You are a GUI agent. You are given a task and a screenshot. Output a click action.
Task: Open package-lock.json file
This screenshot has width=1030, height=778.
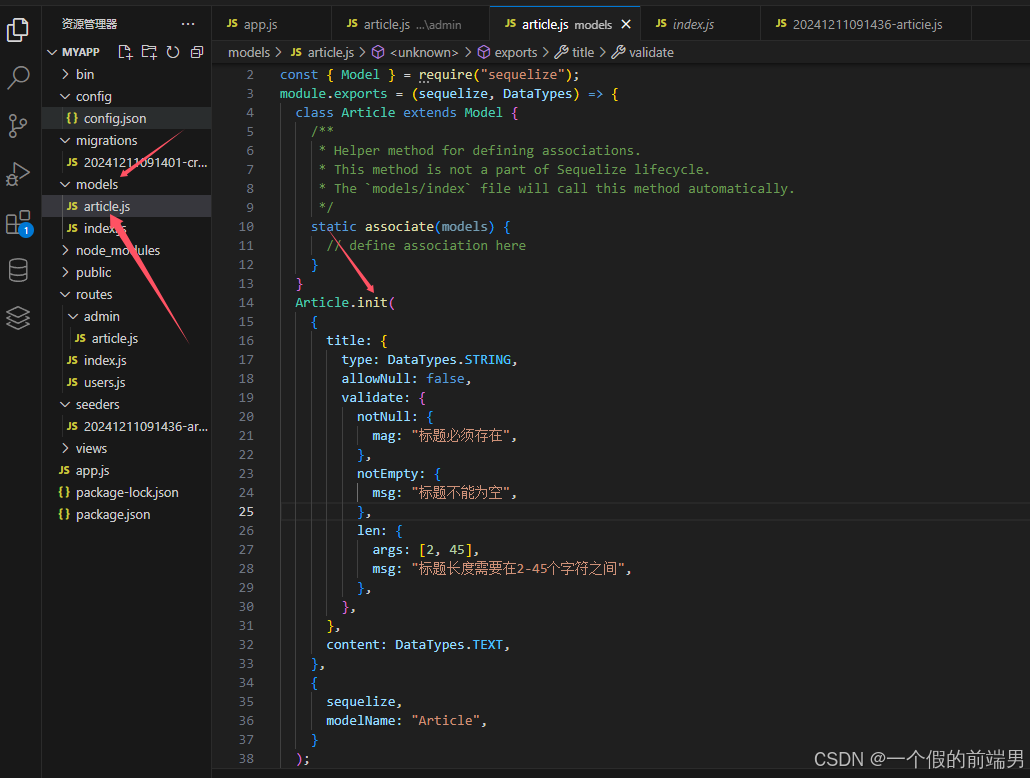(x=126, y=493)
